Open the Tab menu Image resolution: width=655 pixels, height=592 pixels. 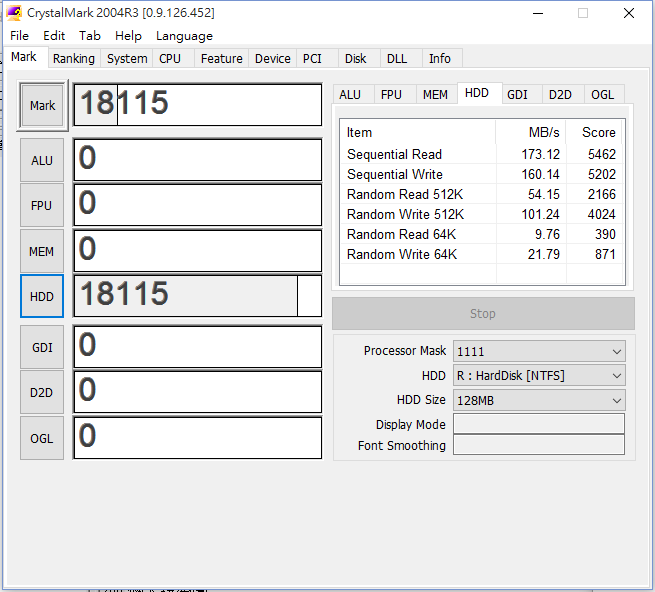coord(90,36)
